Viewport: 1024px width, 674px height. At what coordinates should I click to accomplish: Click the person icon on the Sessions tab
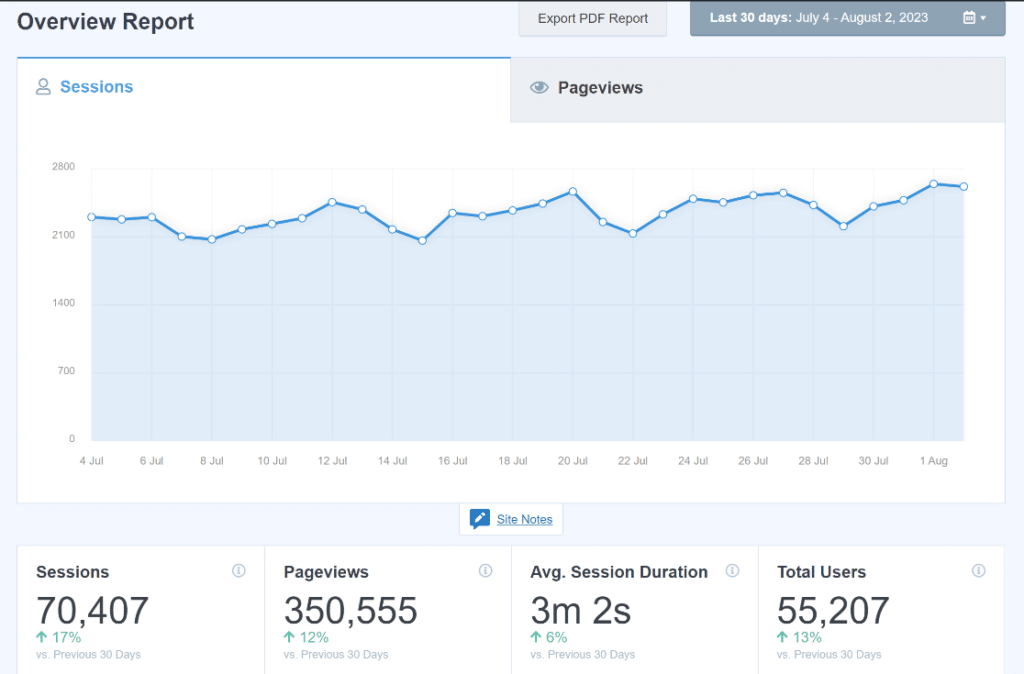pos(43,87)
